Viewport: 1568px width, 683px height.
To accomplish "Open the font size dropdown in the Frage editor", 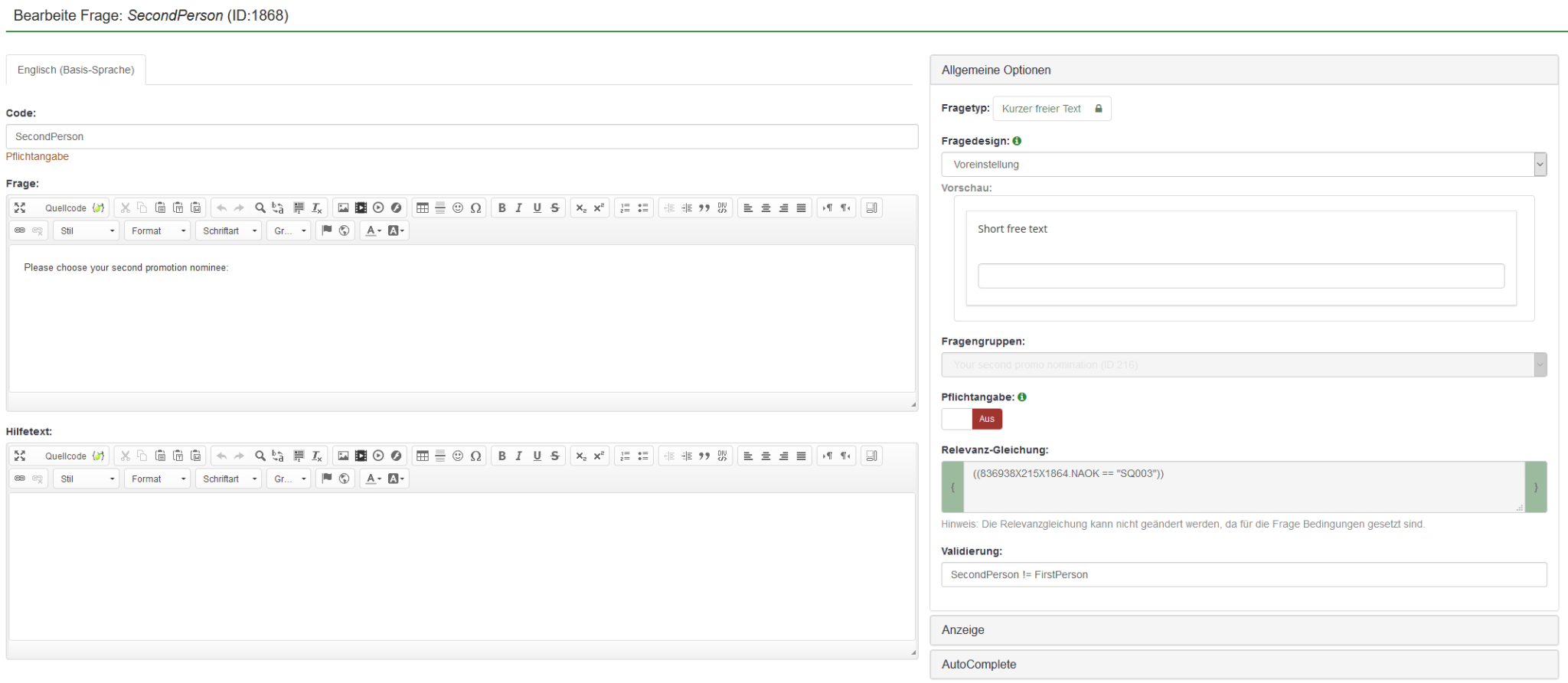I will click(x=289, y=230).
